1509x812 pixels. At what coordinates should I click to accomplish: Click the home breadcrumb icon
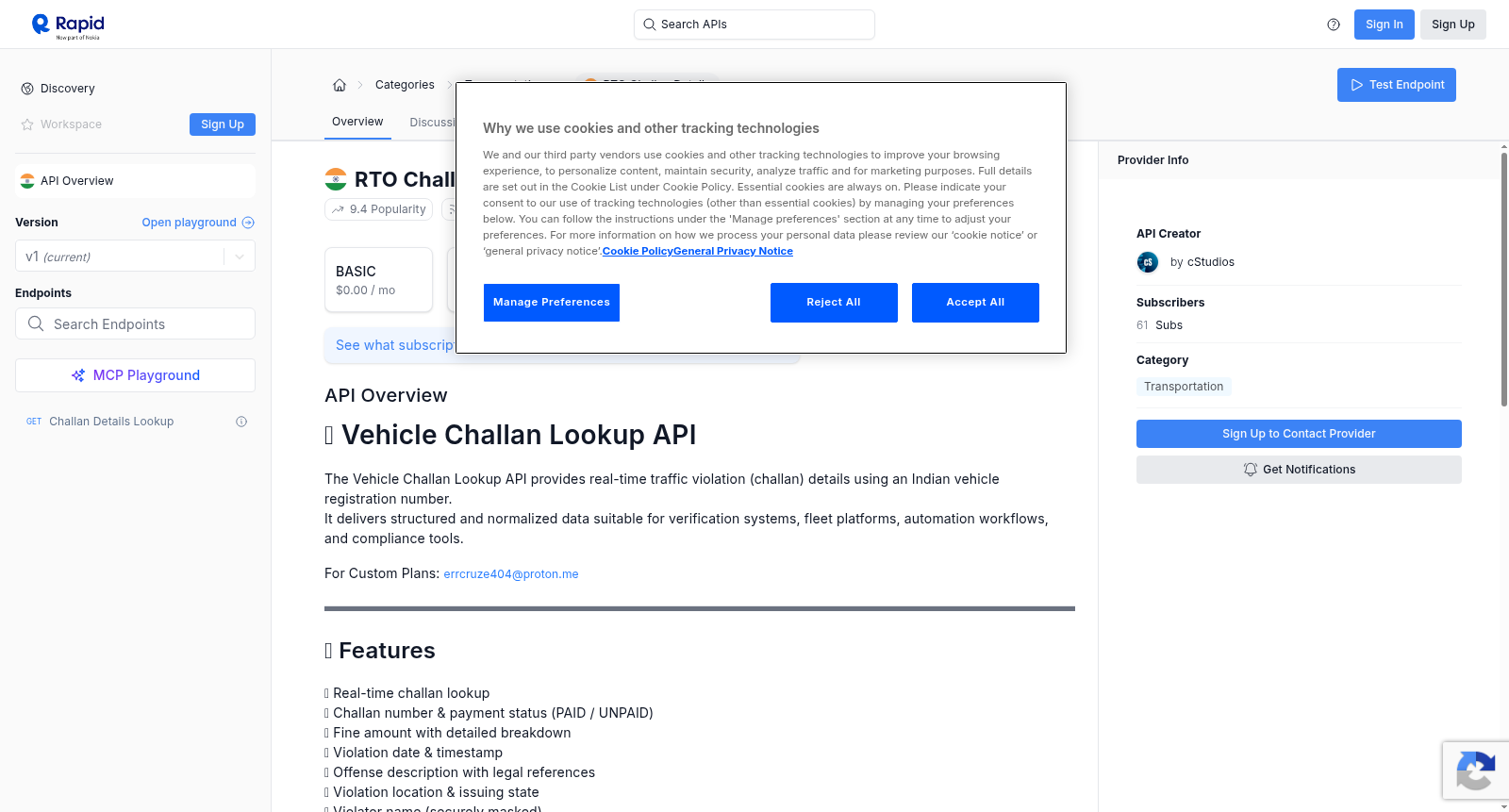tap(340, 85)
